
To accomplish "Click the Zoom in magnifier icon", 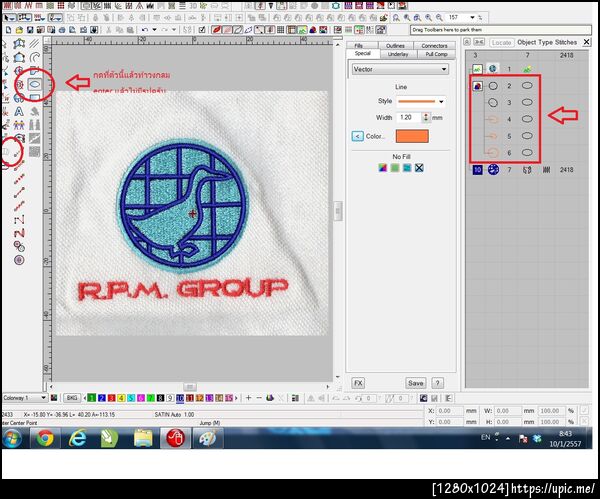I will pos(429,18).
